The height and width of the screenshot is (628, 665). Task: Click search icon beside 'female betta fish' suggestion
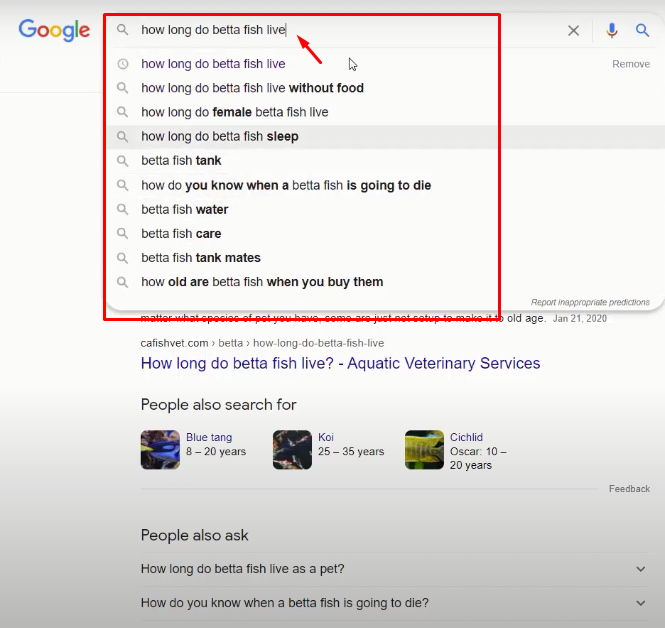pos(123,112)
